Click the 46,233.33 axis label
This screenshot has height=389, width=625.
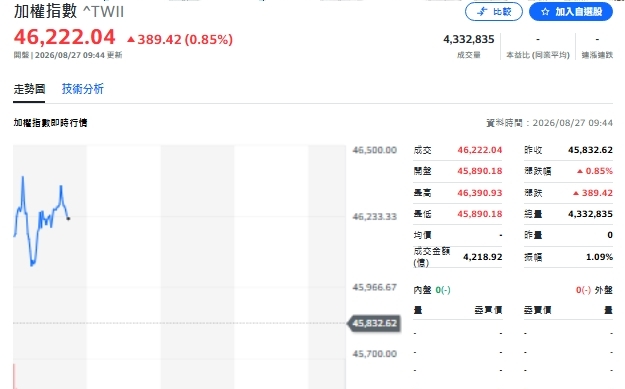375,217
